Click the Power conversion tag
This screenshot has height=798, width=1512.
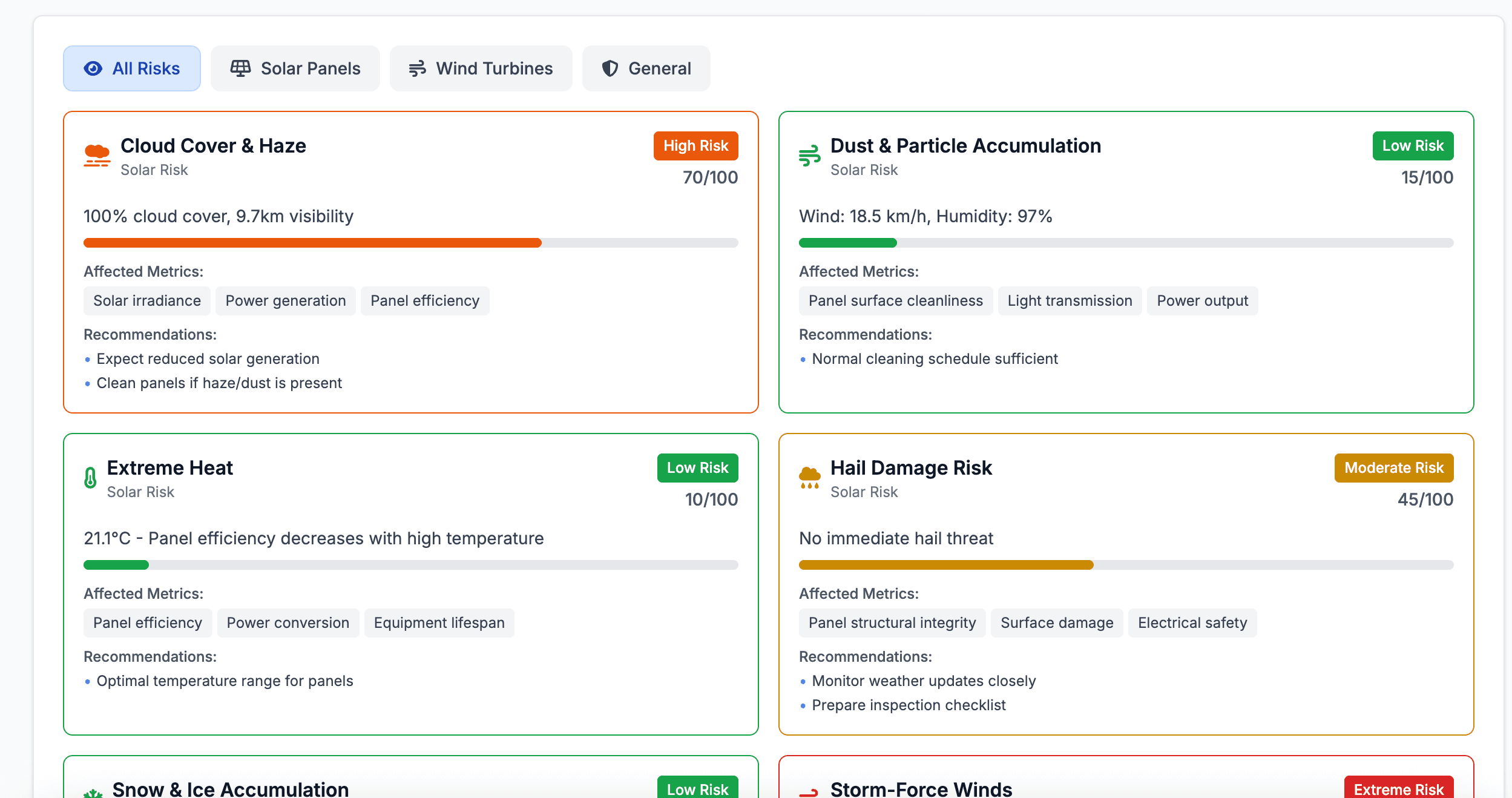(x=288, y=623)
